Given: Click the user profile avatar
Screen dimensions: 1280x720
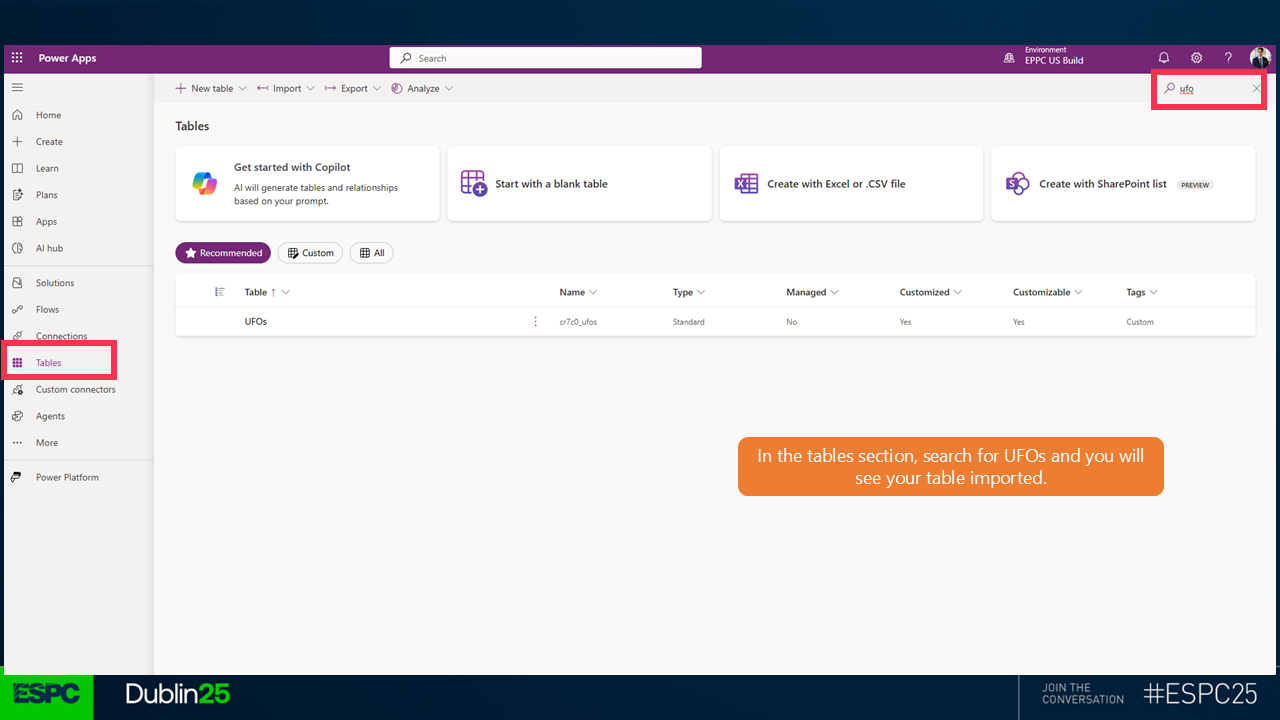Looking at the screenshot, I should [1260, 58].
